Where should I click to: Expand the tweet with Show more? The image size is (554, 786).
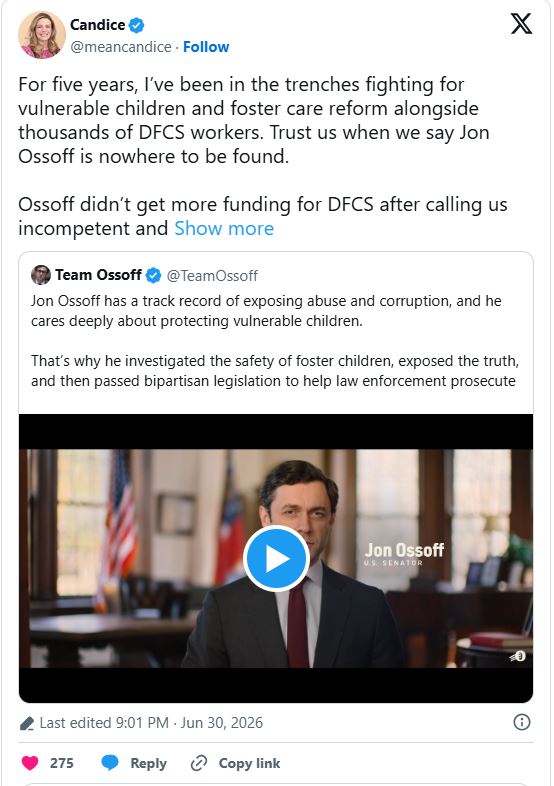pos(224,229)
